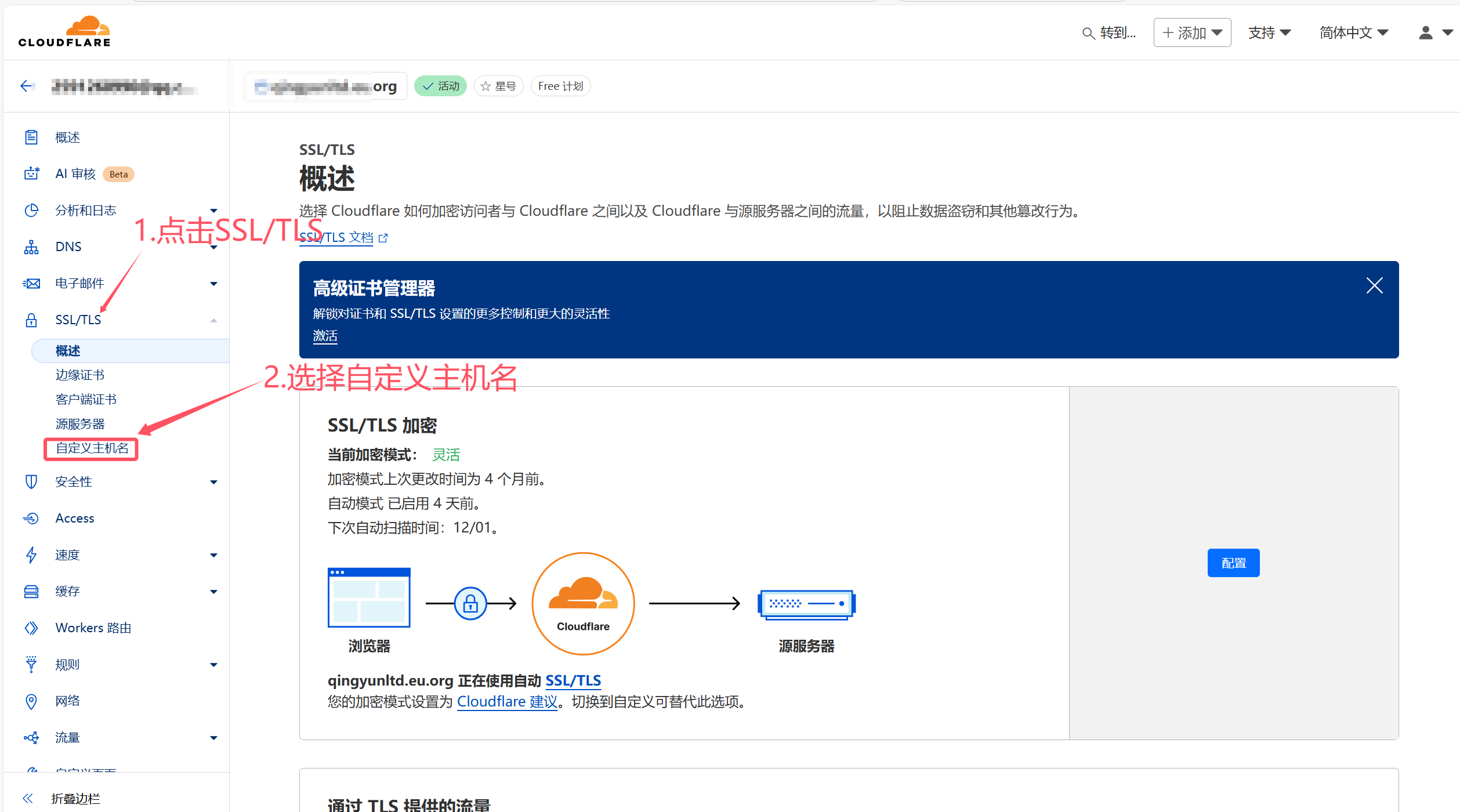Click the star icon in 星号 badge
Viewport: 1460px width, 812px height.
tap(486, 86)
